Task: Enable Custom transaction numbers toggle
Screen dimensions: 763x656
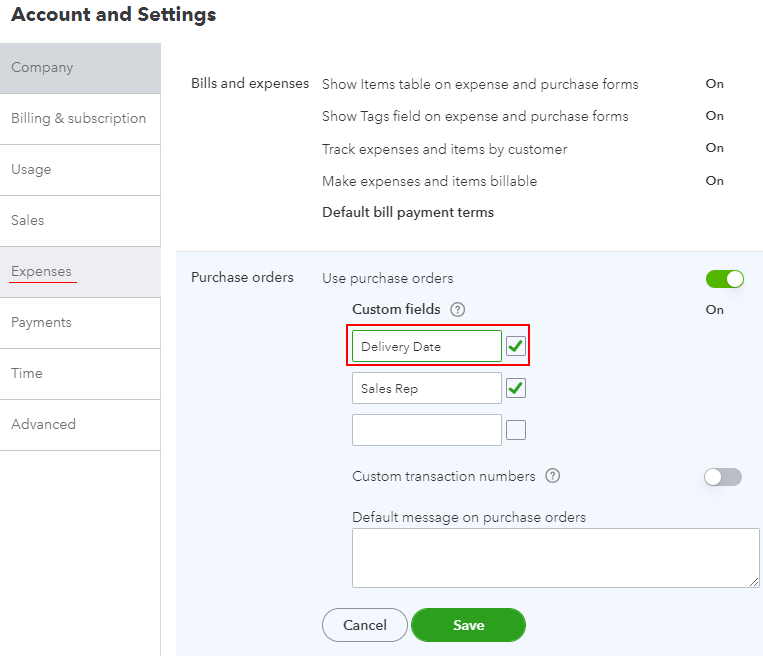Action: tap(723, 477)
